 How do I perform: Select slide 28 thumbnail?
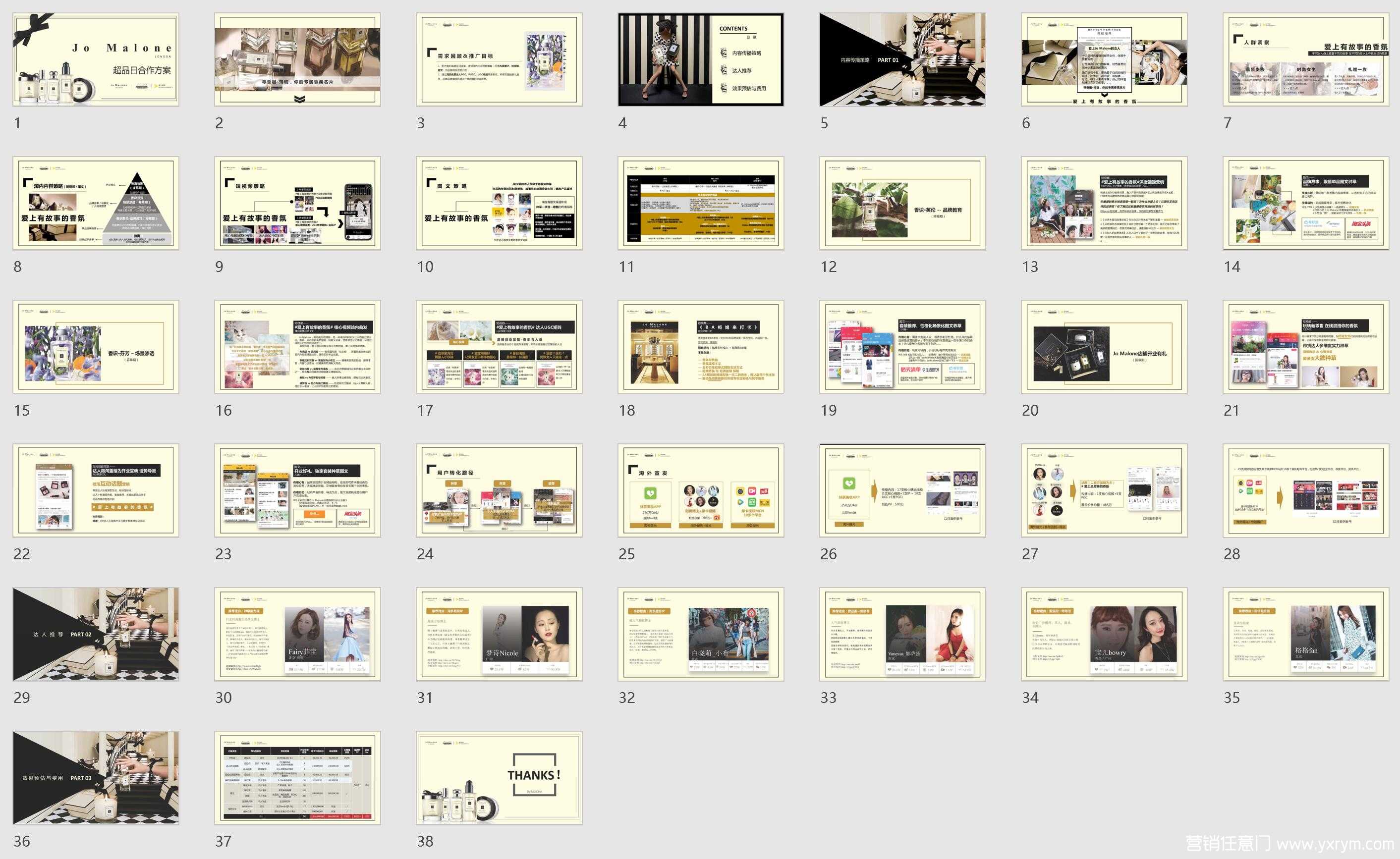click(x=1306, y=491)
